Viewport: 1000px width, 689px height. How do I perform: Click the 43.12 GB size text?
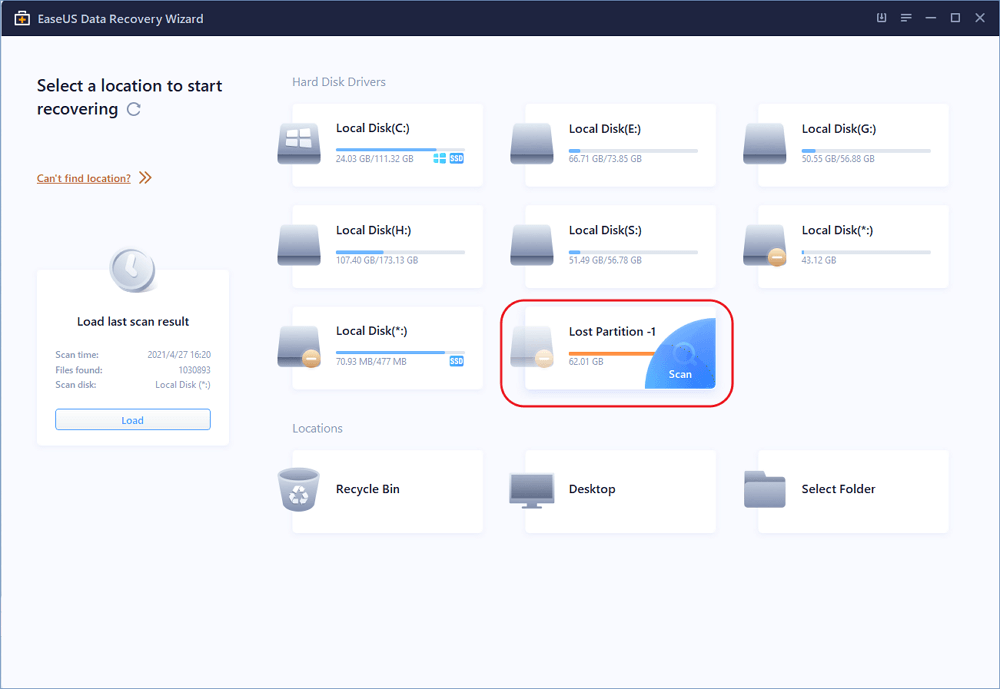pyautogui.click(x=819, y=260)
